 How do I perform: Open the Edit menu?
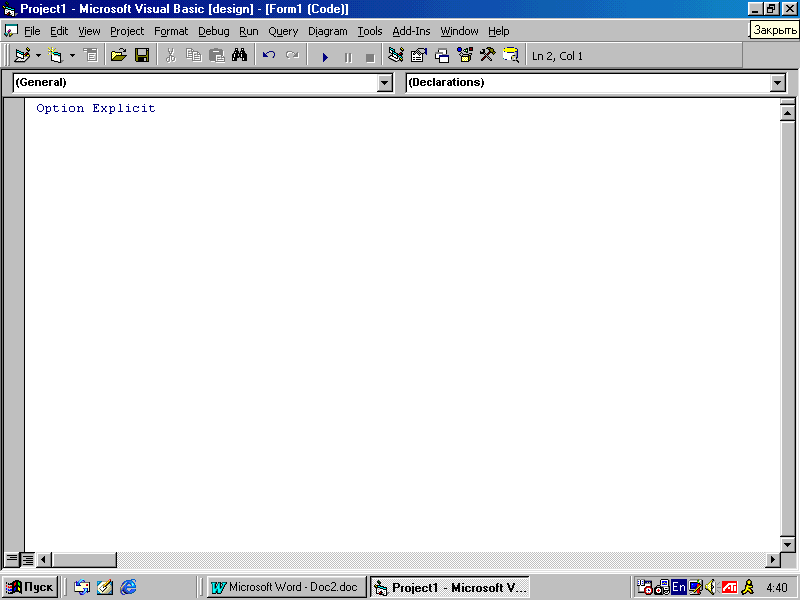tap(59, 31)
